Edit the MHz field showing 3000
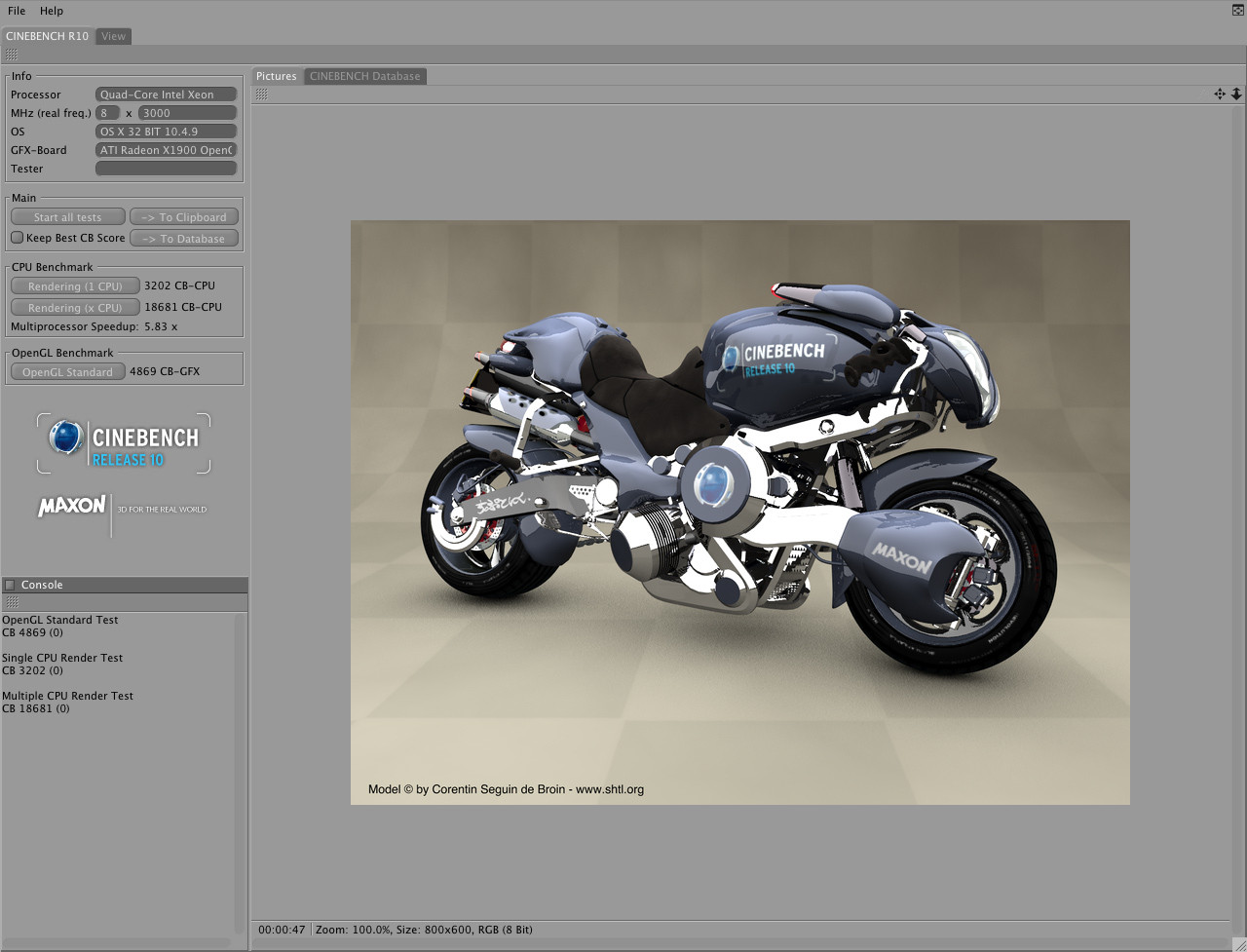The width and height of the screenshot is (1247, 952). tap(188, 113)
